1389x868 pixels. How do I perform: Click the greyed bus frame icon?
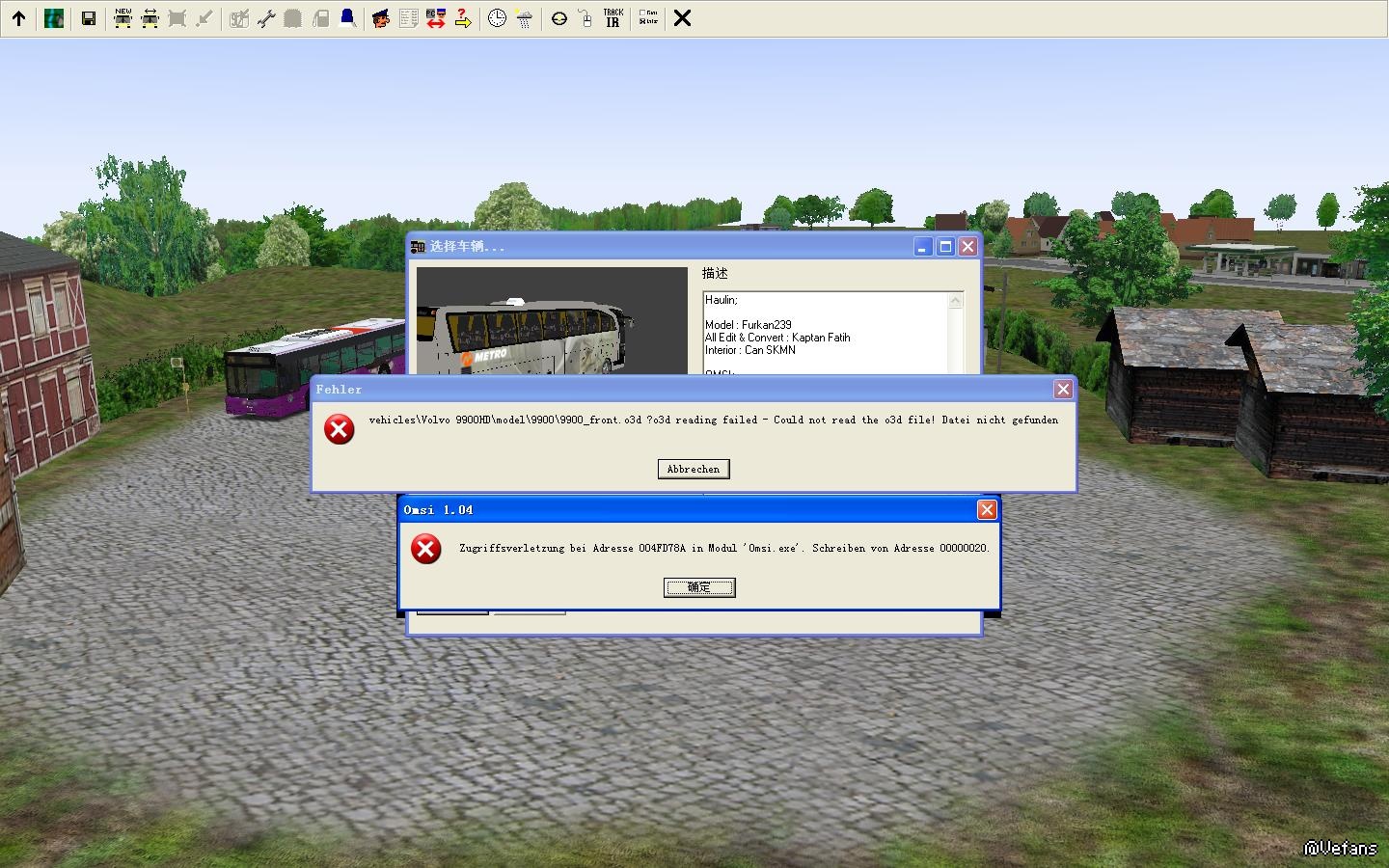coord(177,18)
